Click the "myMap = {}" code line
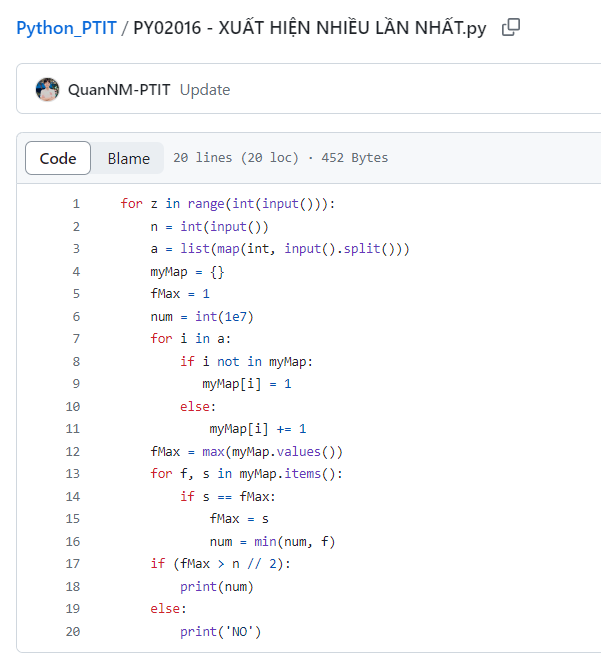 pos(180,272)
